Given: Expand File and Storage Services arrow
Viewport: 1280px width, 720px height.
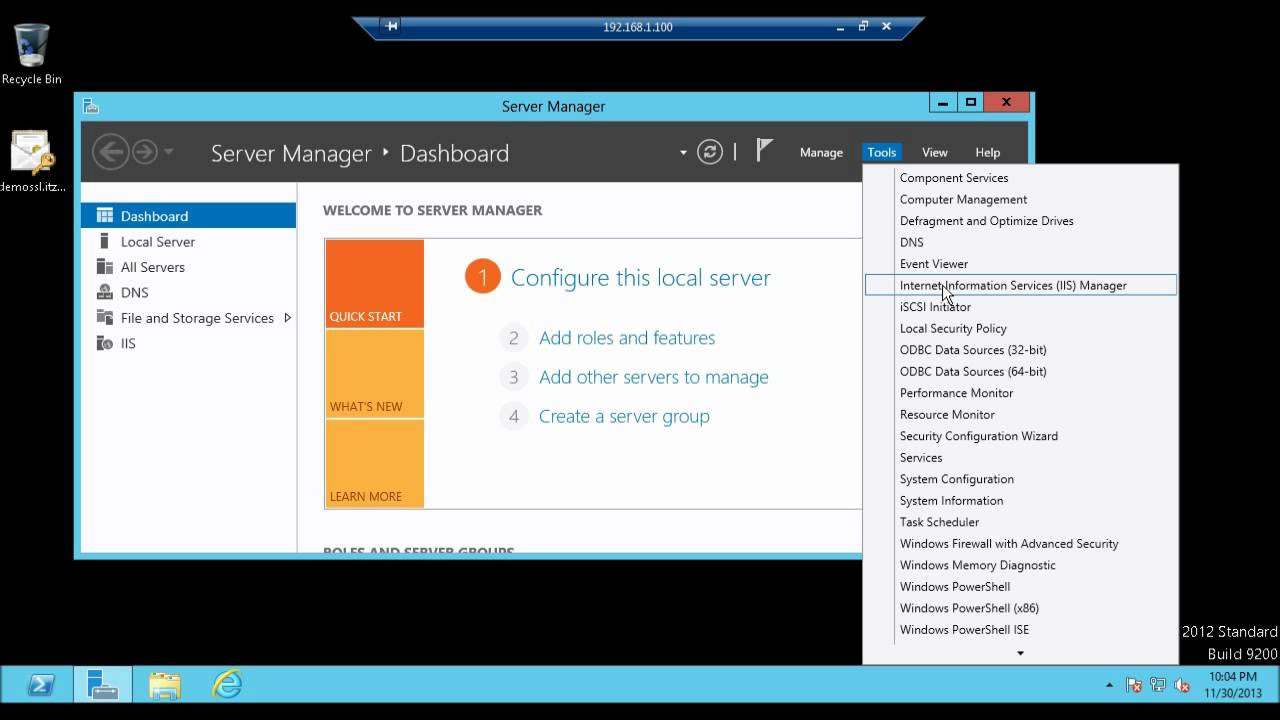Looking at the screenshot, I should coord(287,318).
